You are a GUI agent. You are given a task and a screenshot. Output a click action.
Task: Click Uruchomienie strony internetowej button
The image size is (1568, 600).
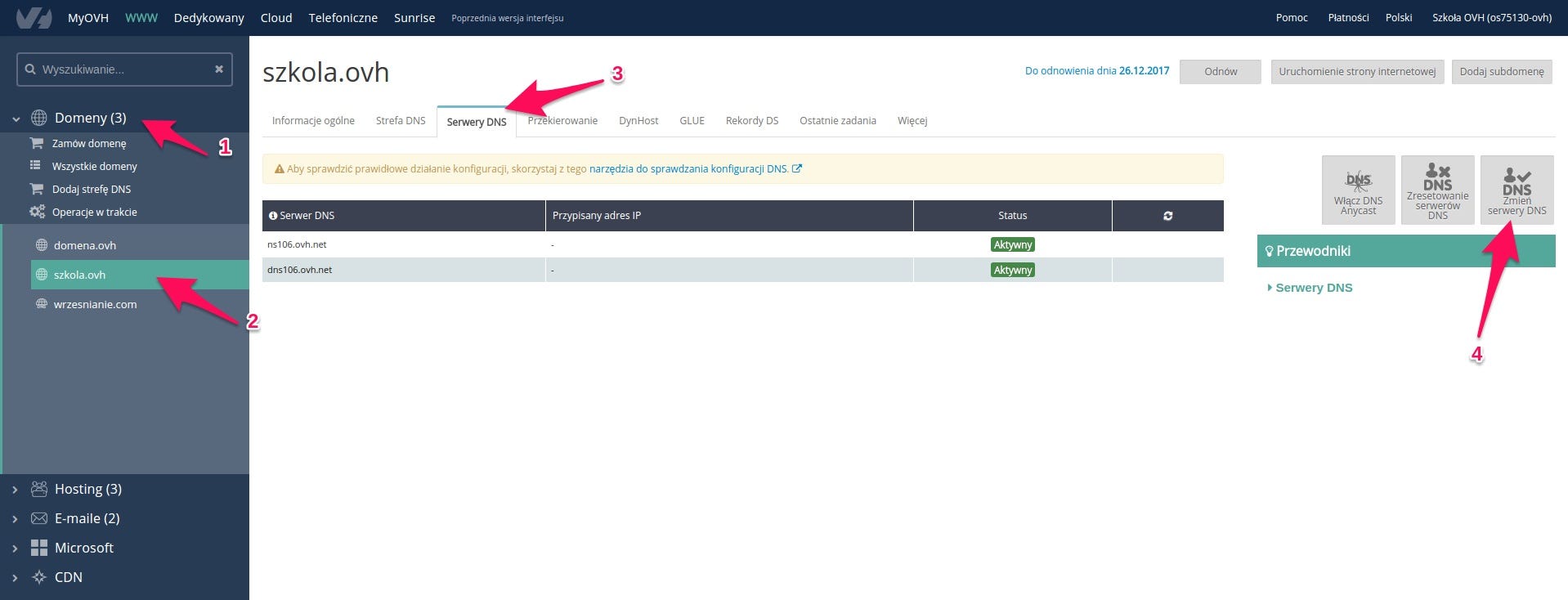[x=1357, y=71]
